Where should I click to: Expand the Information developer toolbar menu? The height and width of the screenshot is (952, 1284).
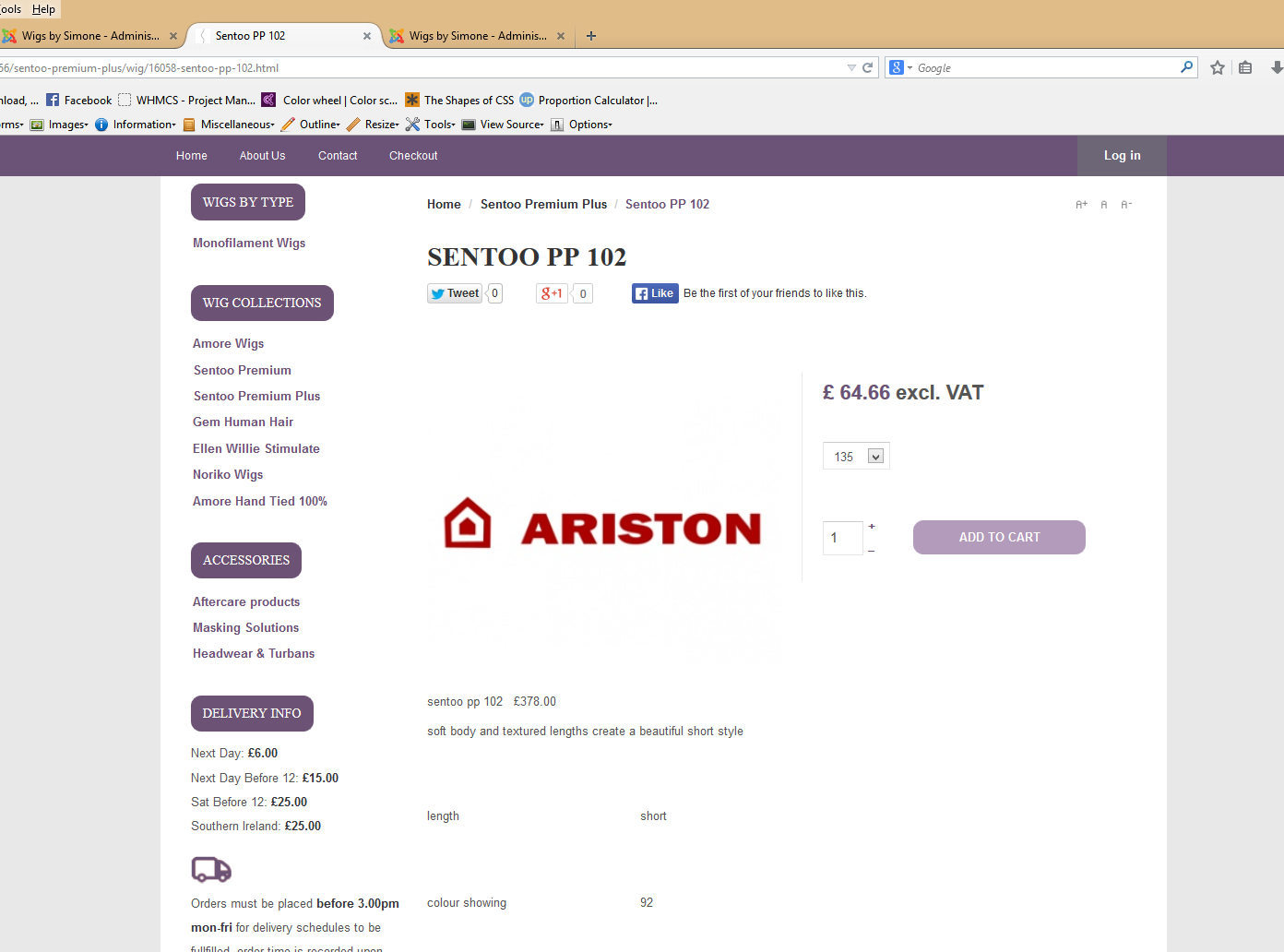[135, 125]
